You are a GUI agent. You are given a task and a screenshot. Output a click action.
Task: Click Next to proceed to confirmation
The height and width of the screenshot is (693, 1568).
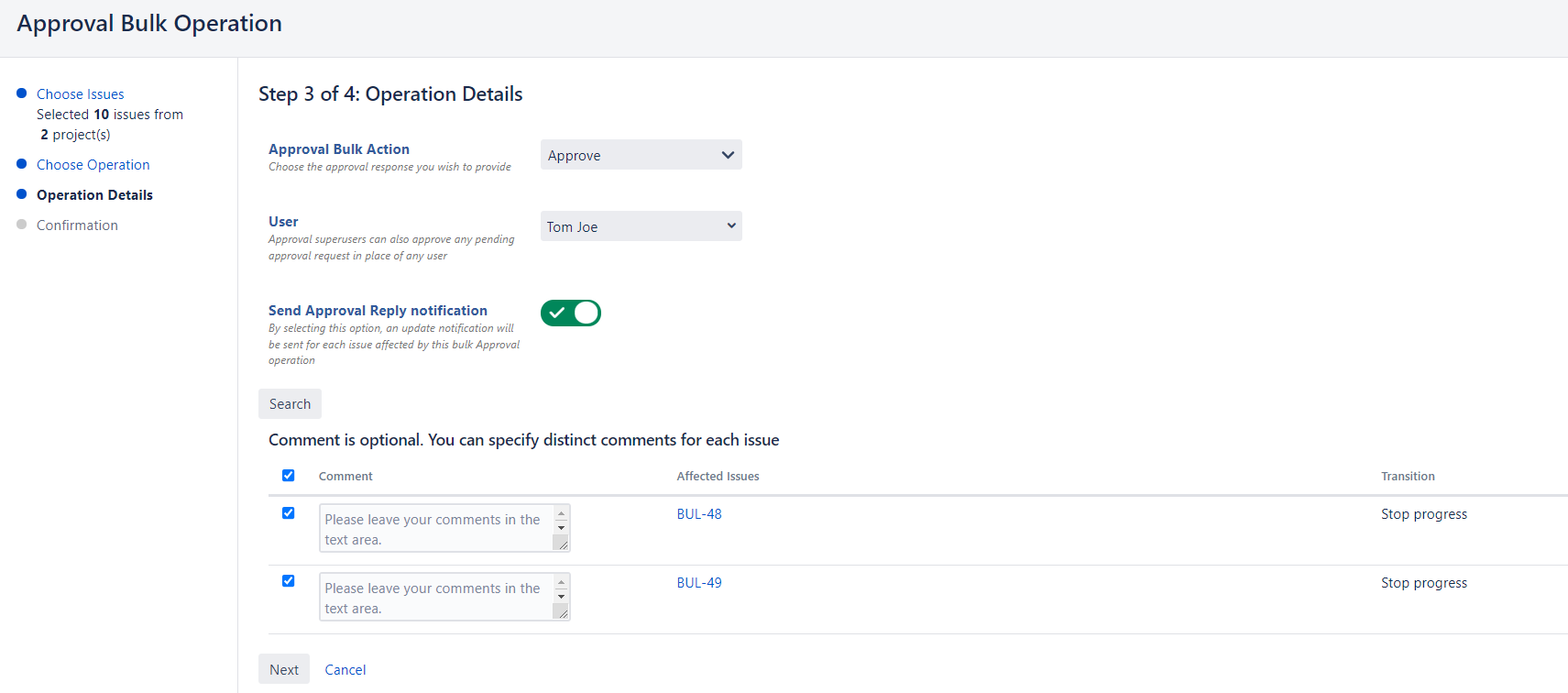(284, 670)
